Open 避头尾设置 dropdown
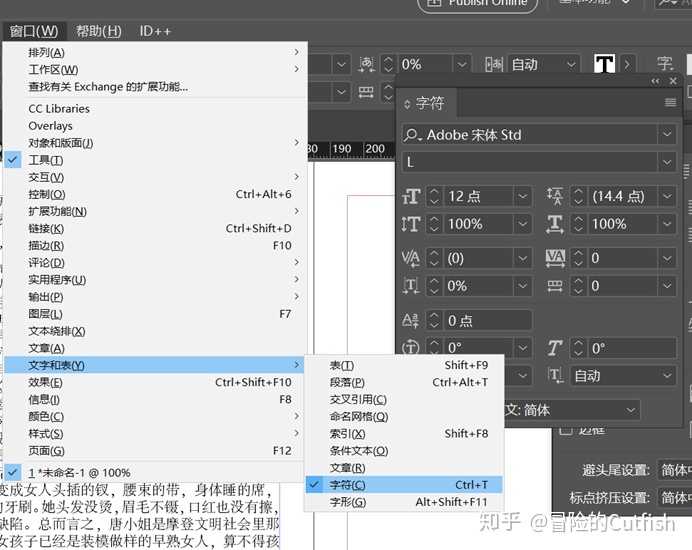The height and width of the screenshot is (550, 692). pos(674,471)
